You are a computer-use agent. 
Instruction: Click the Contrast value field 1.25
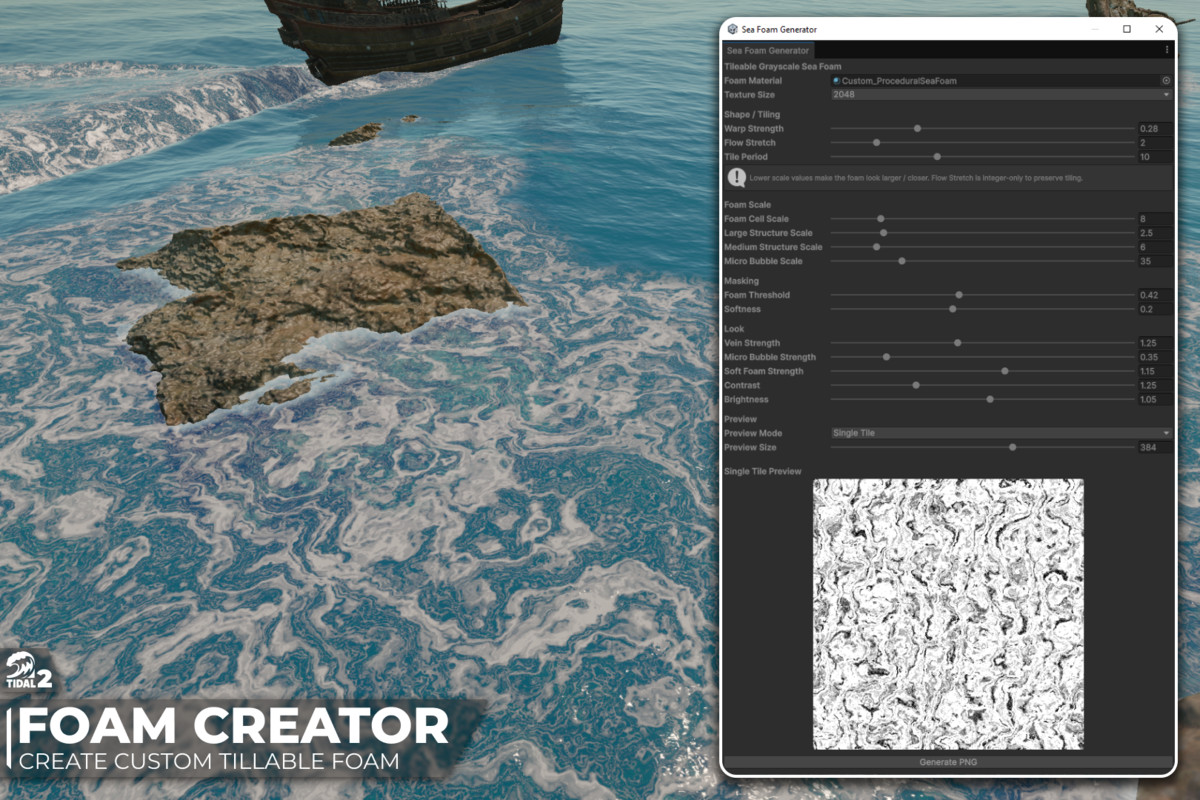tap(1154, 385)
